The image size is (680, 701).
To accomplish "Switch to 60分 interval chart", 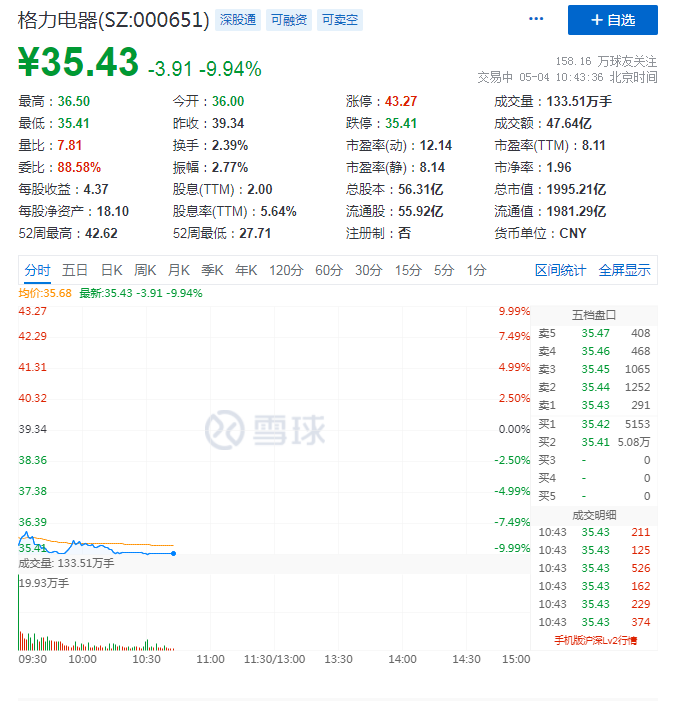I will click(329, 270).
